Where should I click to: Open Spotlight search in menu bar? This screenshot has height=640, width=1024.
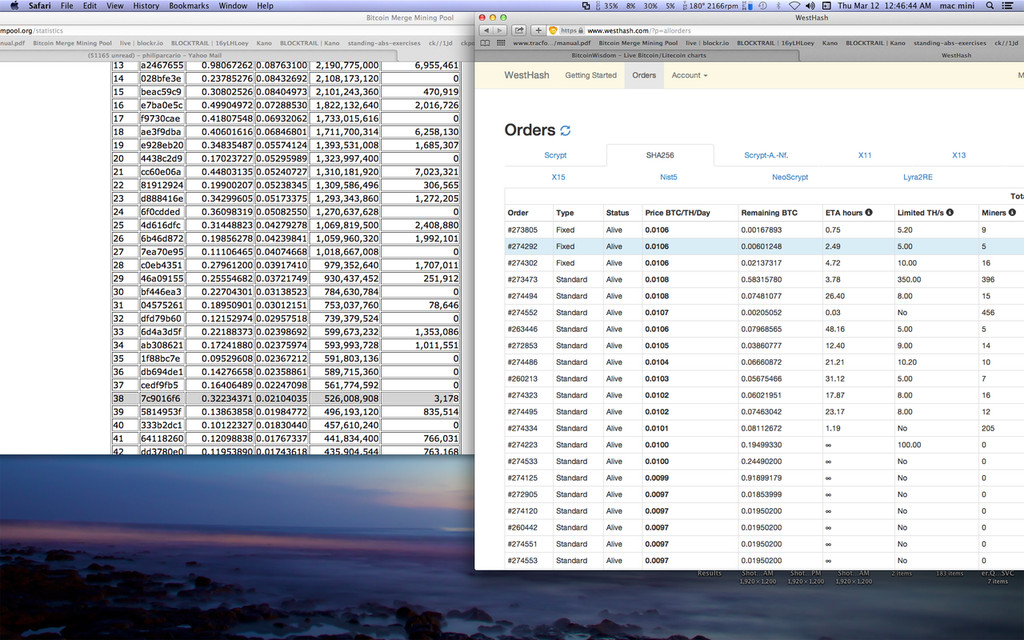pyautogui.click(x=990, y=6)
